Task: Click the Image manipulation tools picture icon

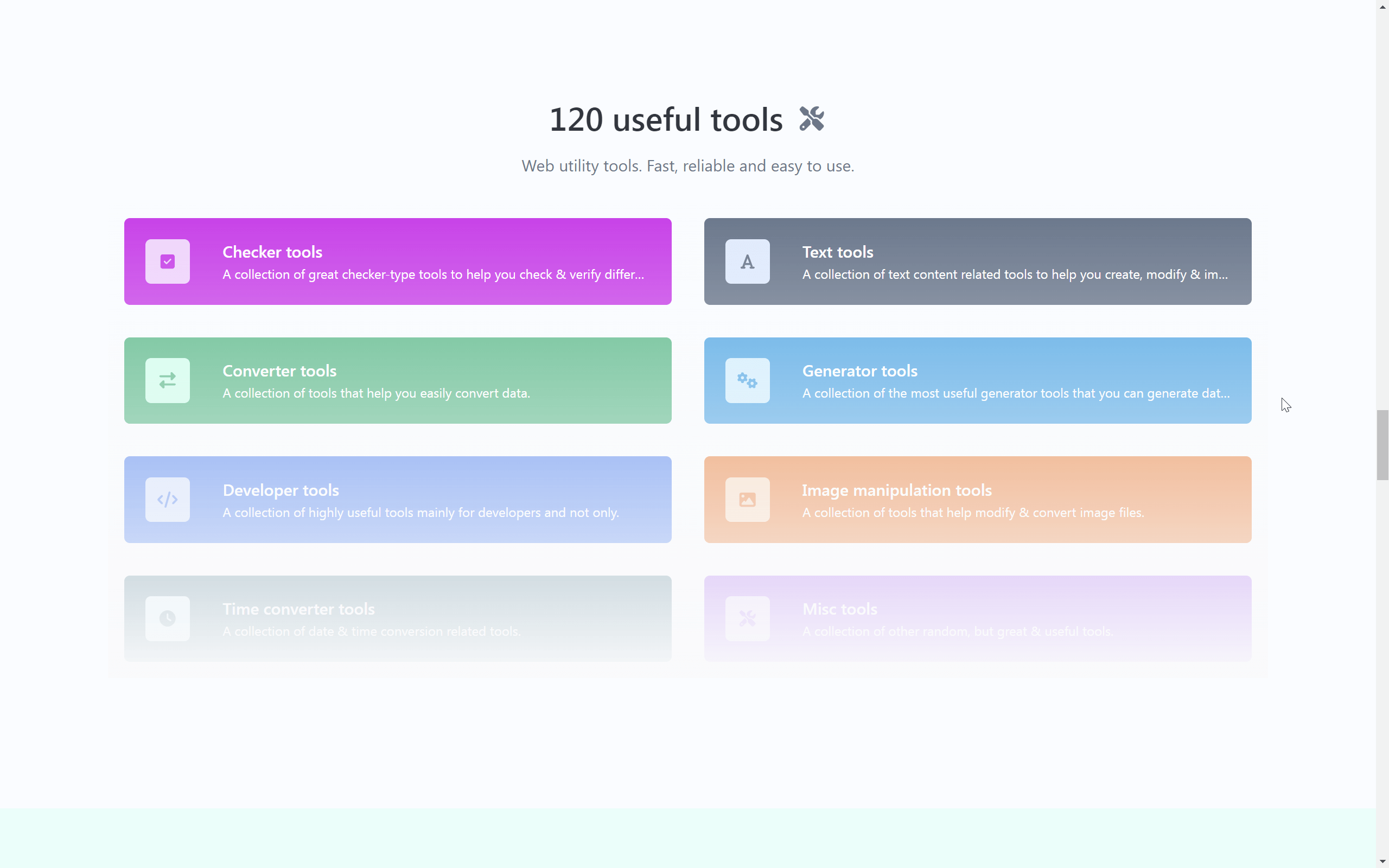Action: [747, 499]
